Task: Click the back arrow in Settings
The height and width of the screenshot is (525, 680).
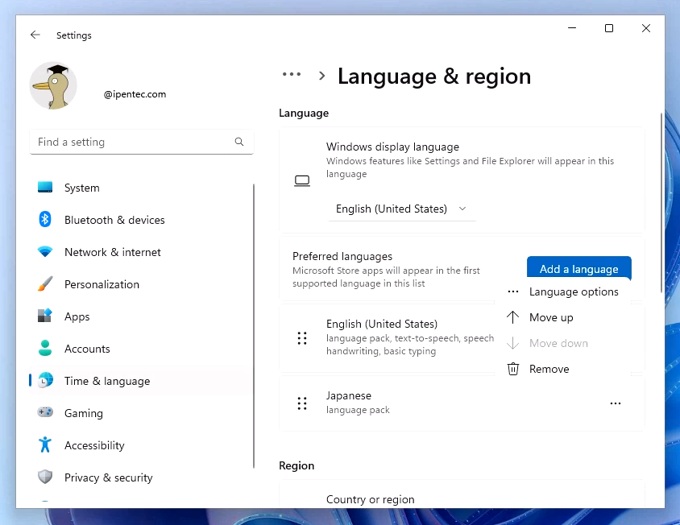Action: (35, 35)
